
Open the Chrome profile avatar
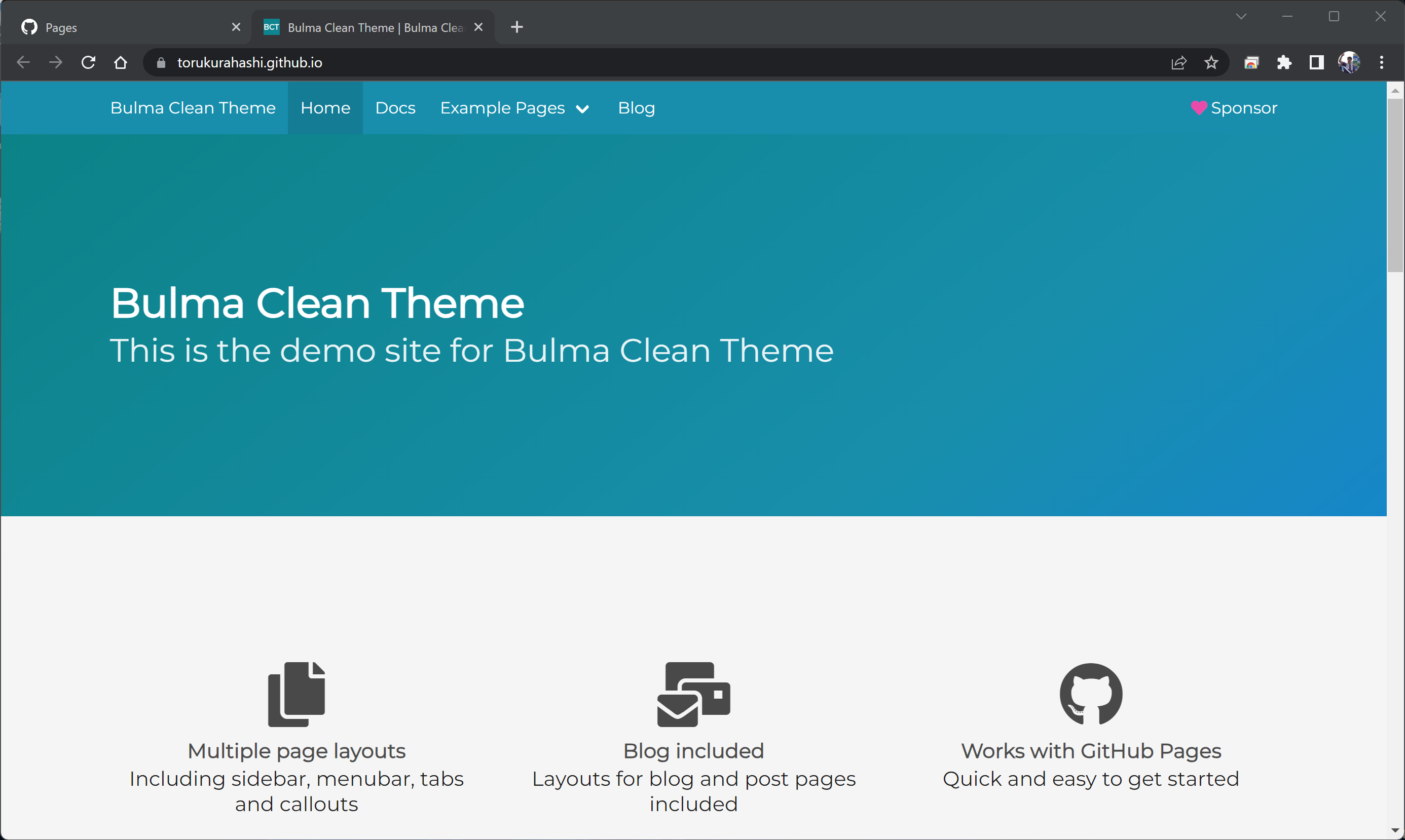coord(1349,62)
